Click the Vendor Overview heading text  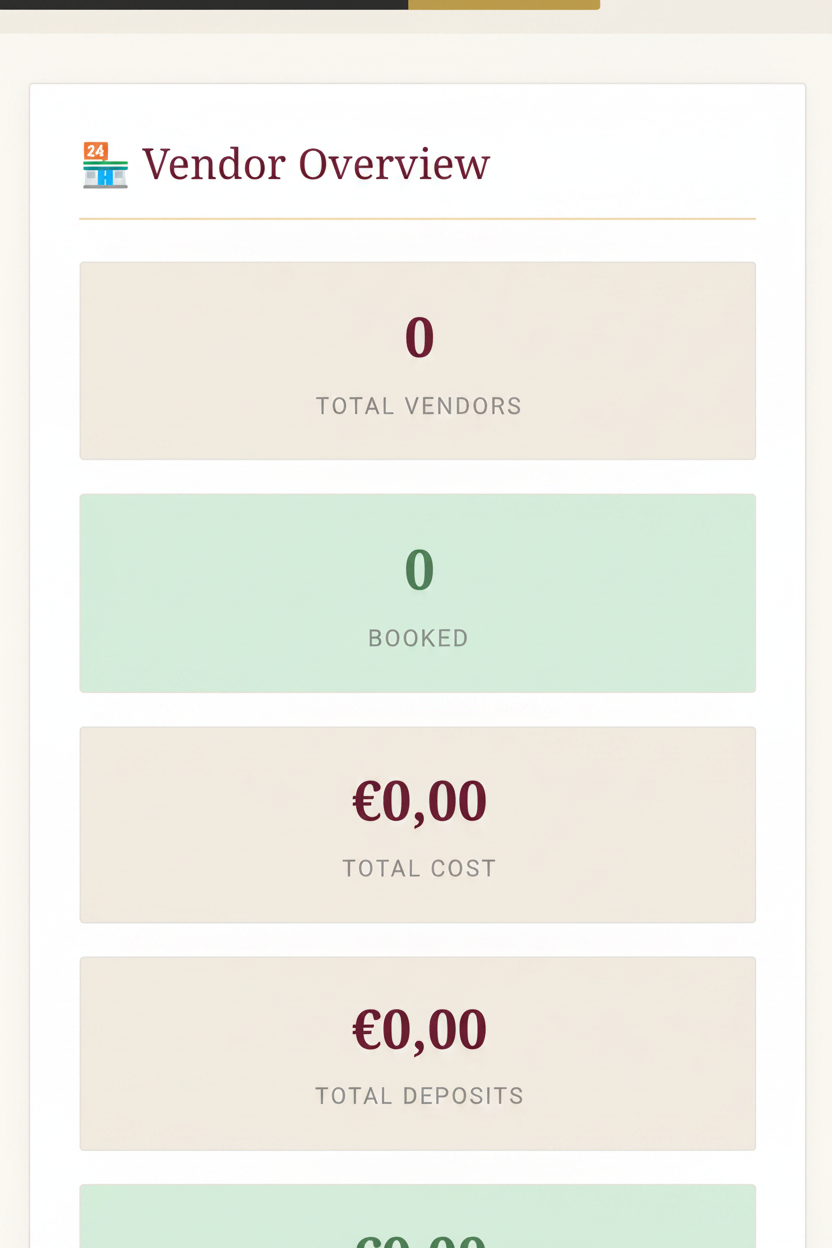coord(316,165)
